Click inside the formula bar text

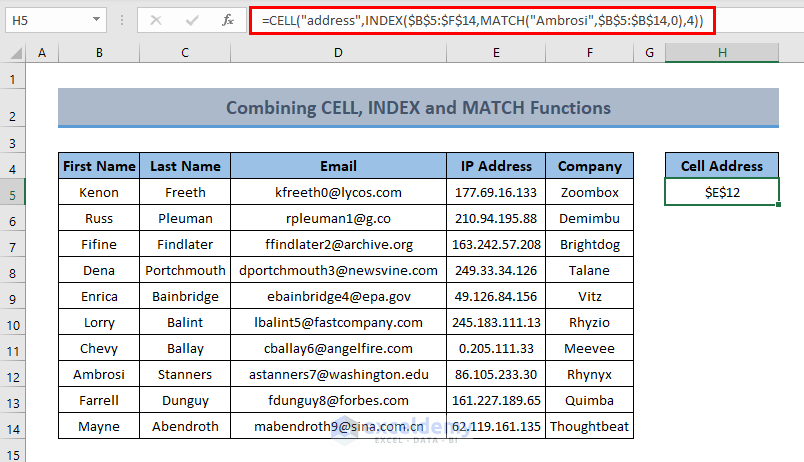pyautogui.click(x=482, y=21)
